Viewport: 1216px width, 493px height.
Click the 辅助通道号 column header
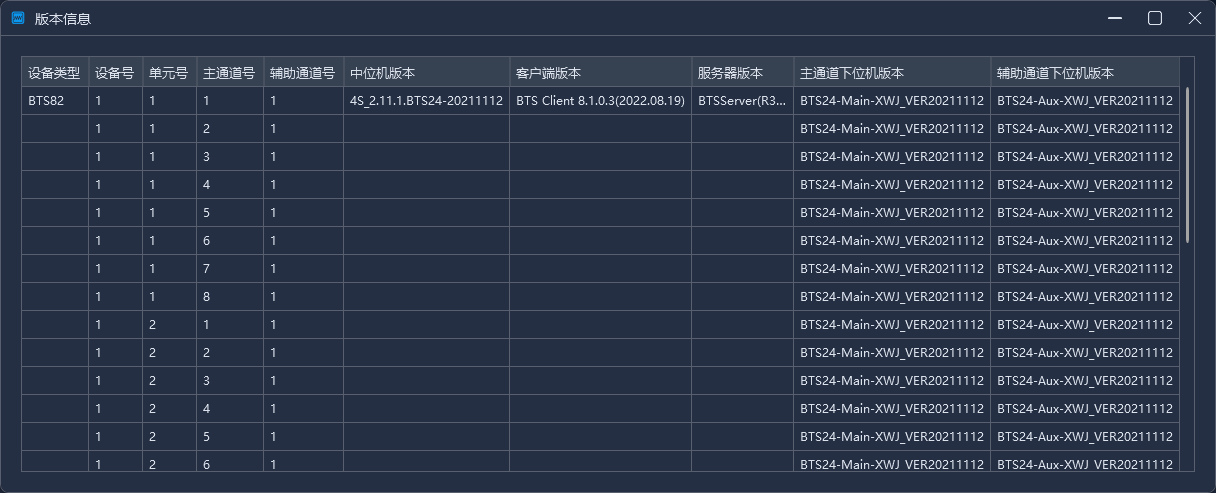click(x=302, y=73)
